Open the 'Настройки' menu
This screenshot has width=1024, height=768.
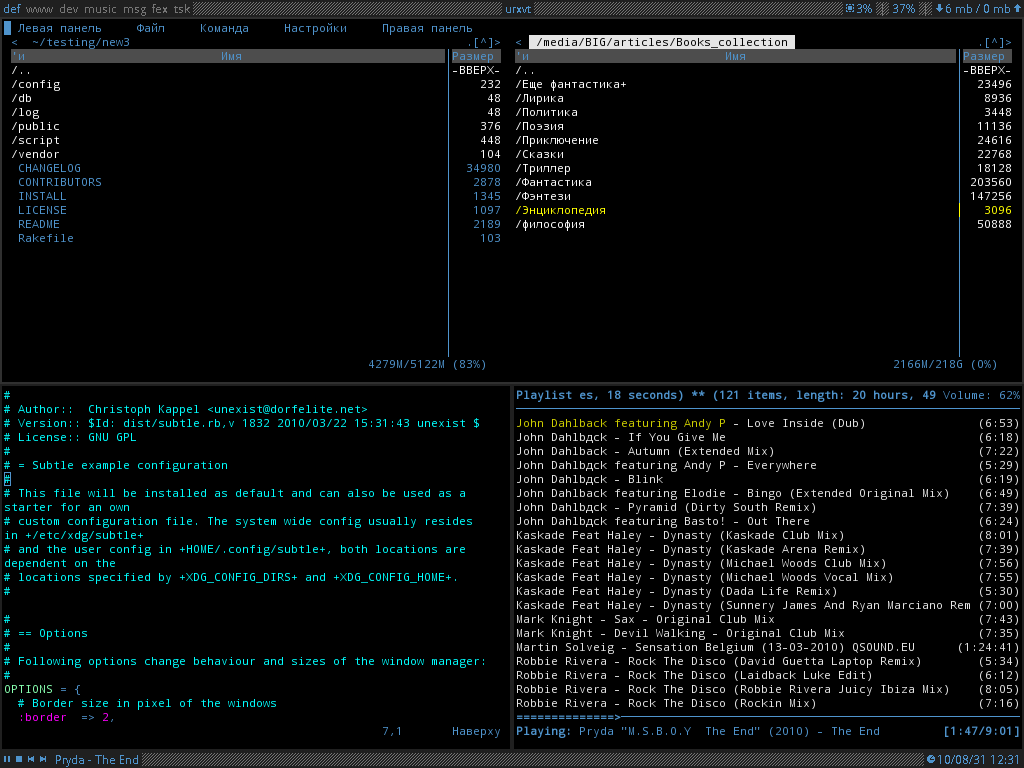[315, 28]
